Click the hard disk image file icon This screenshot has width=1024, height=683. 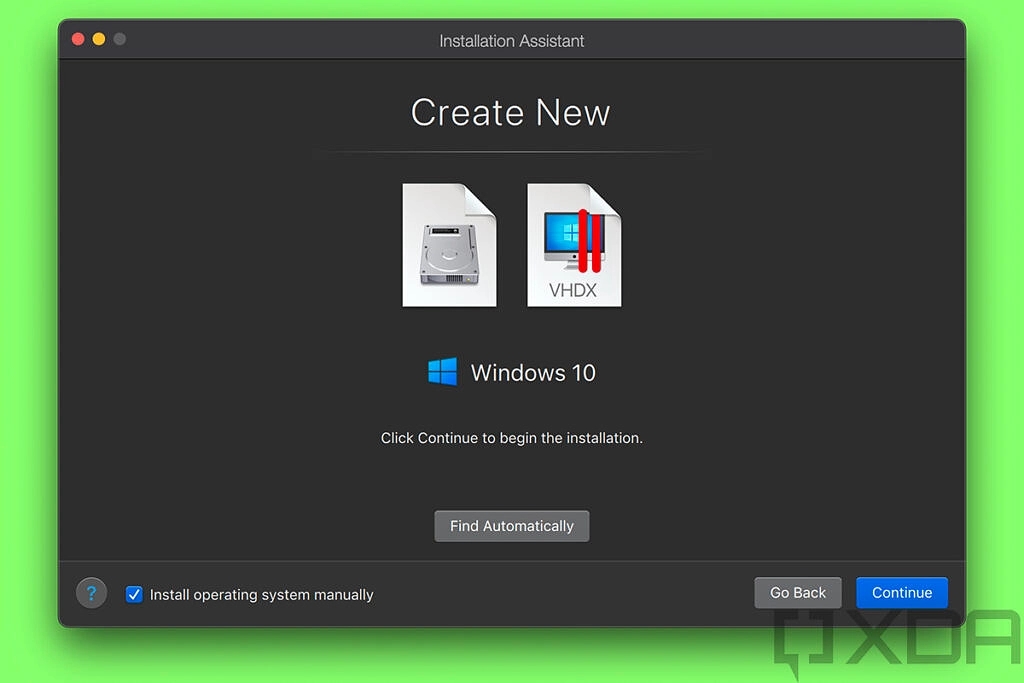point(449,245)
